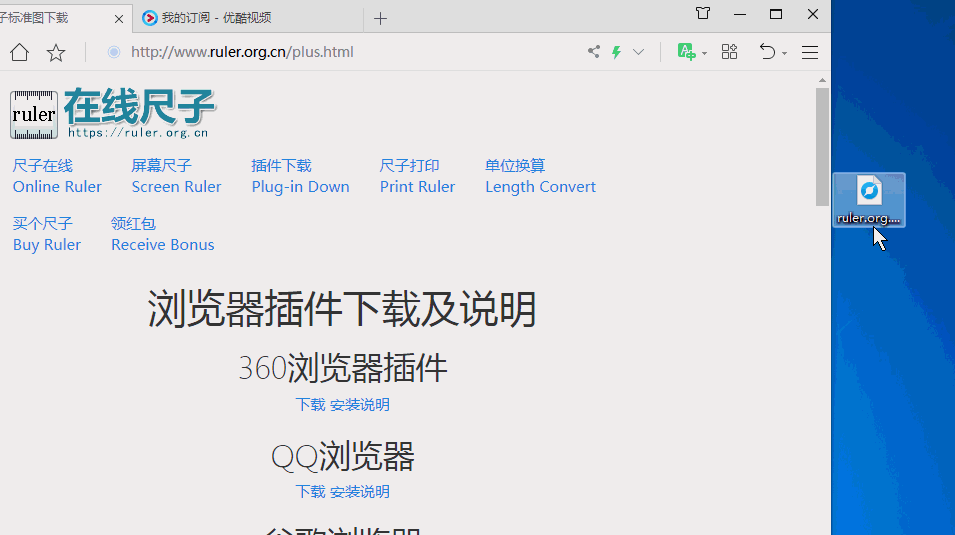Screen dimensions: 955x535
Task: Toggle the green lightning speed mode icon
Action: point(616,52)
